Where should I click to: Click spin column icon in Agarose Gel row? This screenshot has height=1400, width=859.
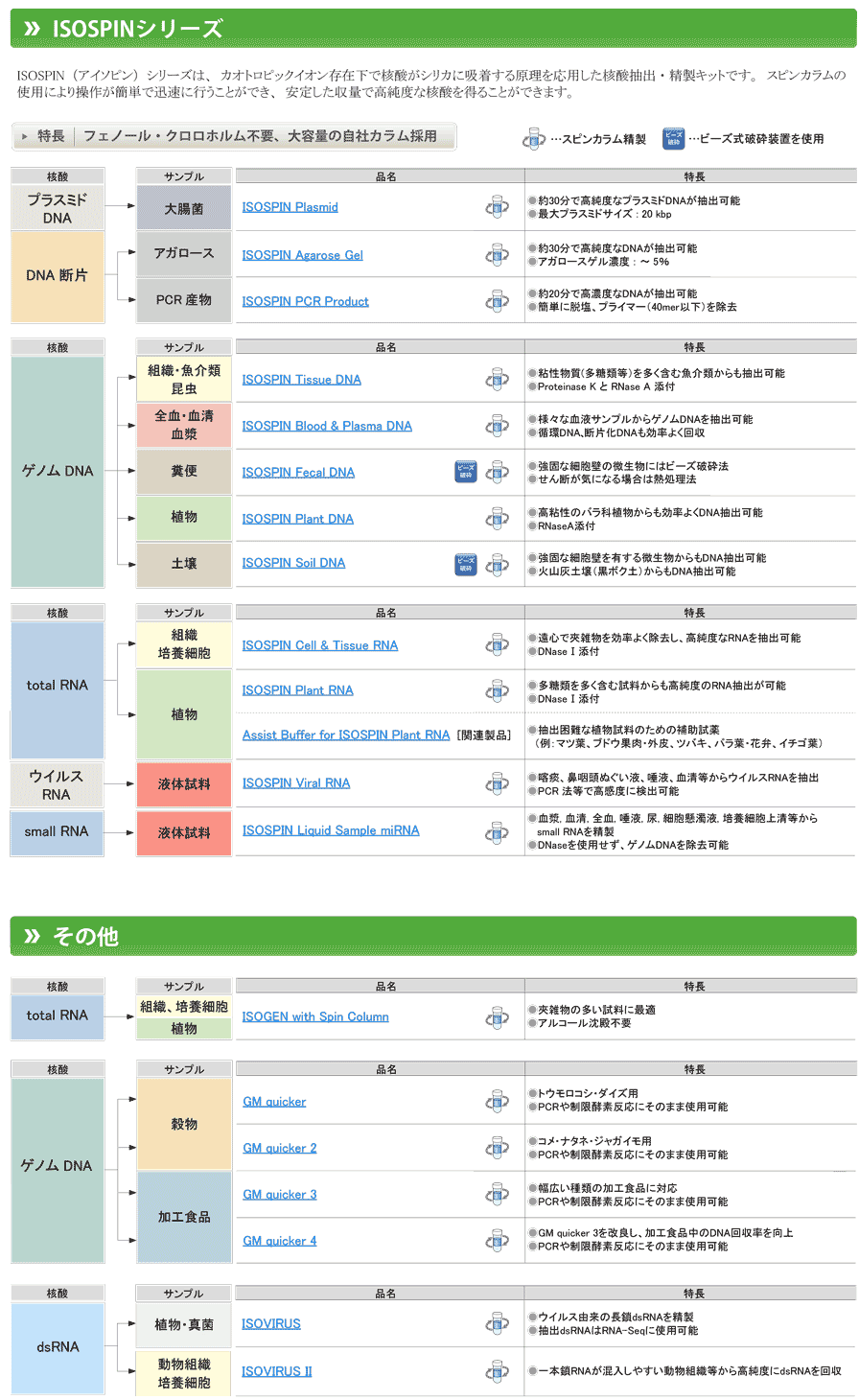pos(497,255)
